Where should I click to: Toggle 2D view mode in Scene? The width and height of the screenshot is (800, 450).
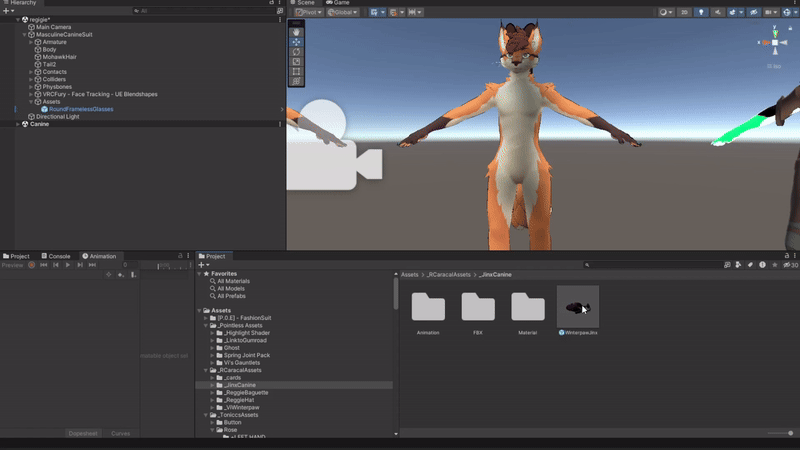pos(684,12)
